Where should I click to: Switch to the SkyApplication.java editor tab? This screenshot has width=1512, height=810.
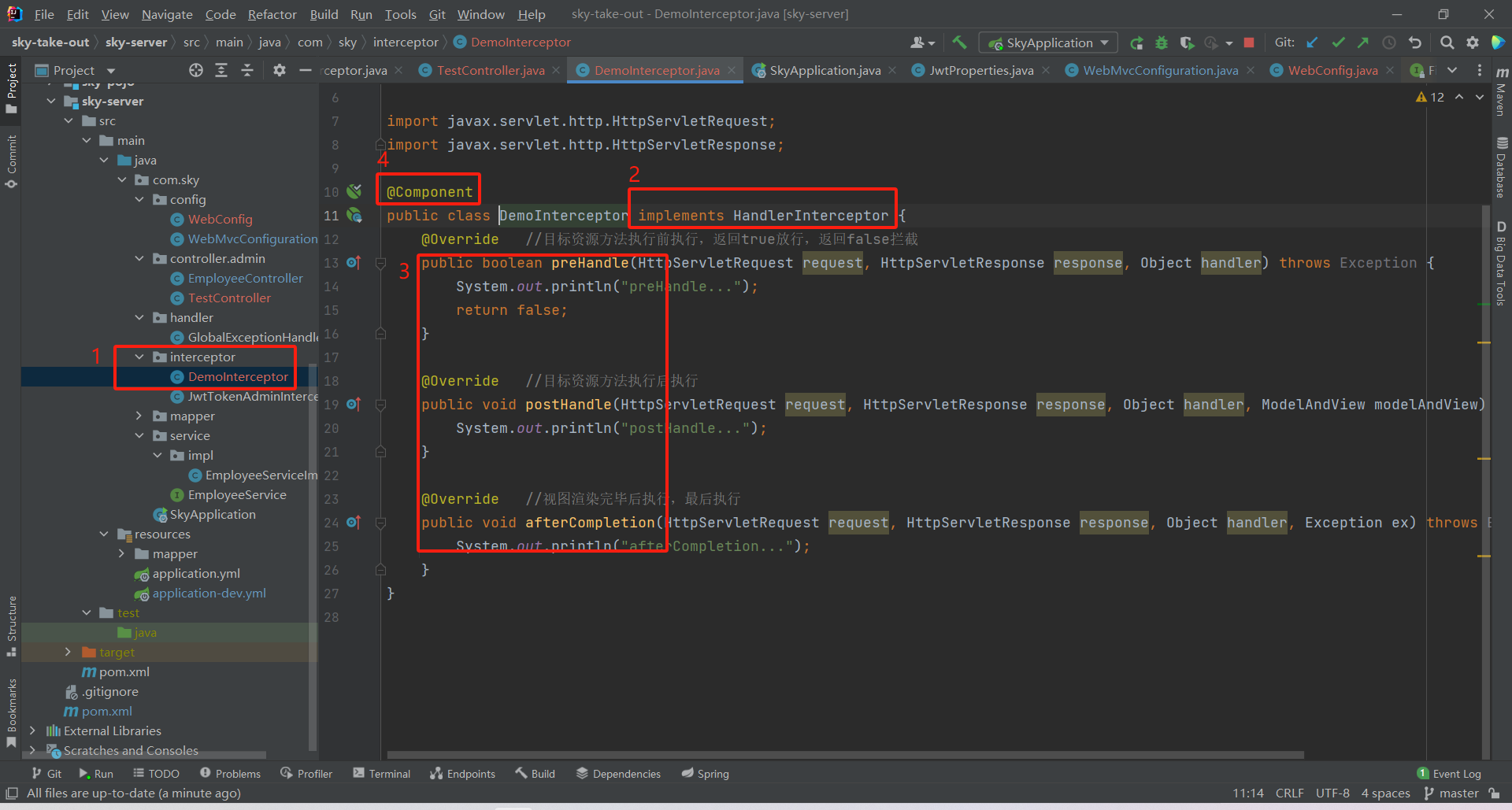coord(824,70)
